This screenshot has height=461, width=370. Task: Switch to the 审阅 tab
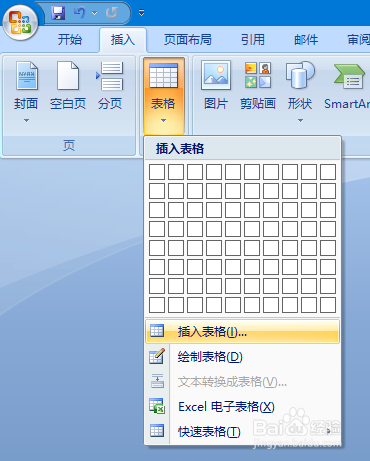point(359,40)
